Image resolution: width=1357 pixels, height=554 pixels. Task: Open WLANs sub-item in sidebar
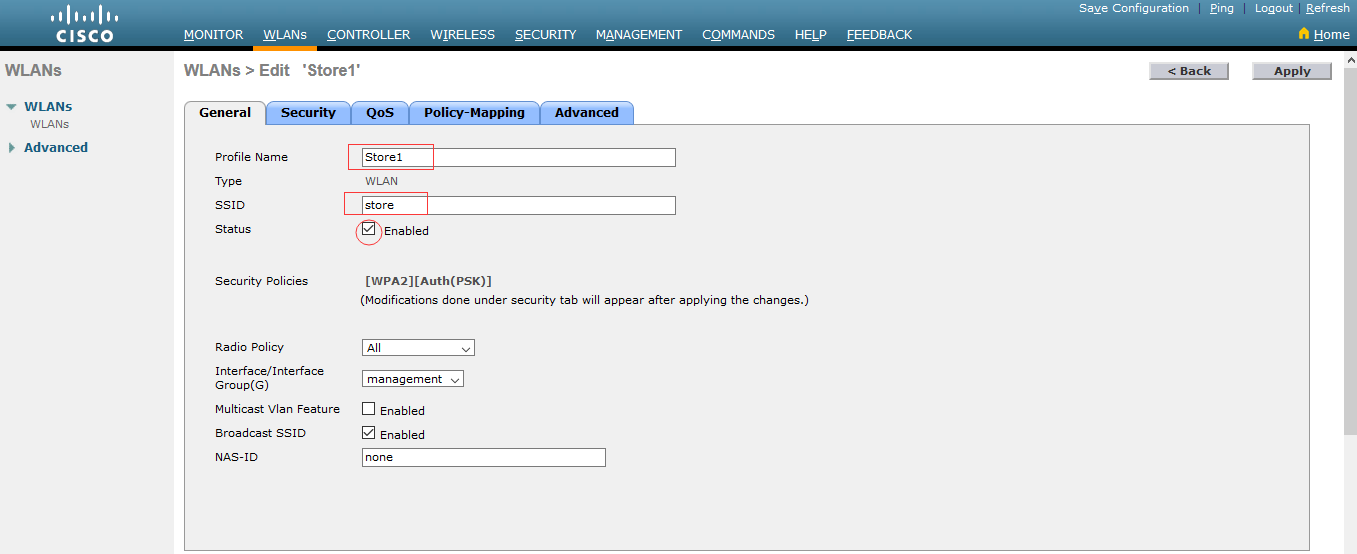pyautogui.click(x=49, y=125)
